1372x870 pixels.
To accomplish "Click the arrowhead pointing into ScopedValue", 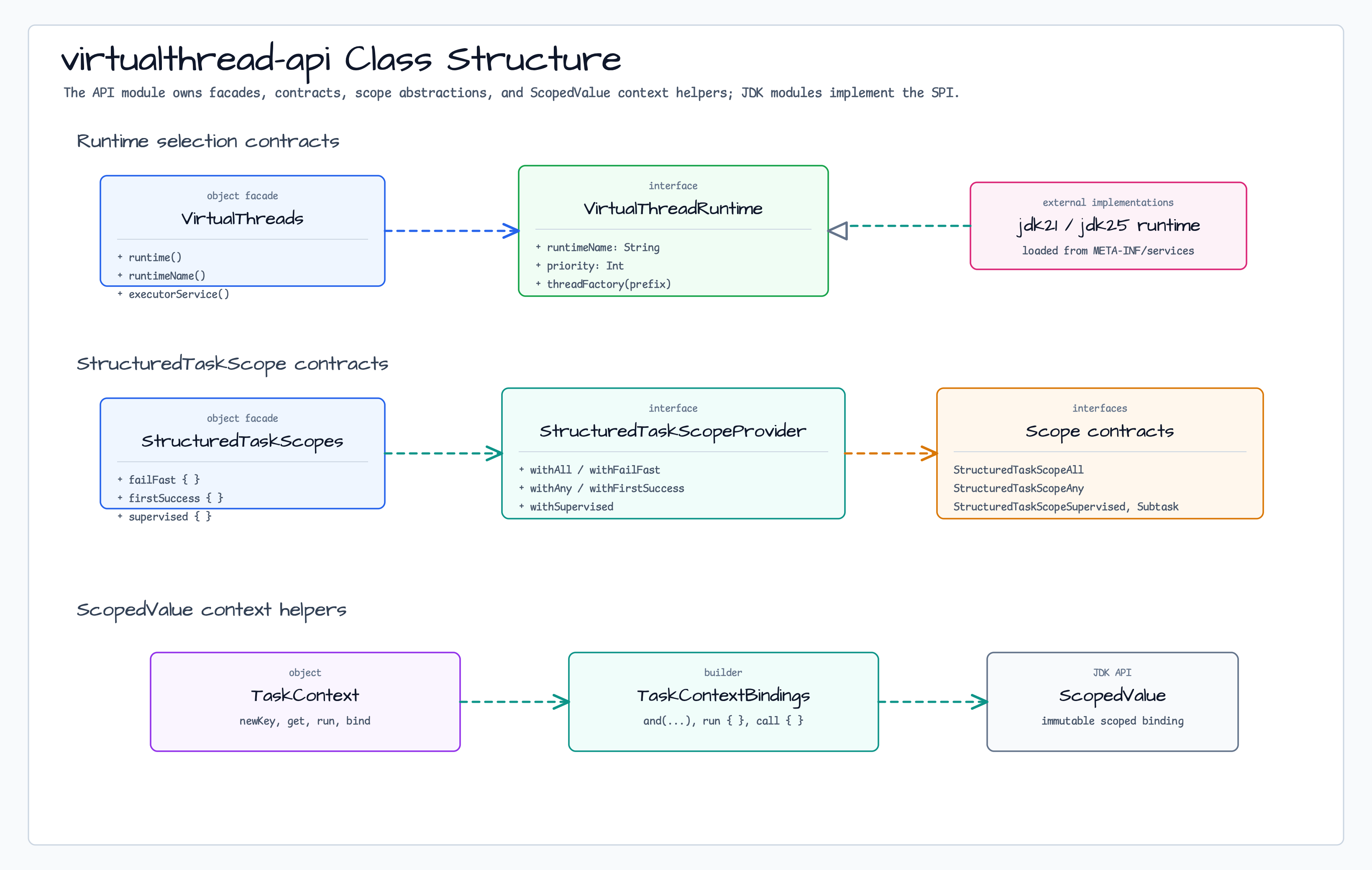I will tap(979, 702).
